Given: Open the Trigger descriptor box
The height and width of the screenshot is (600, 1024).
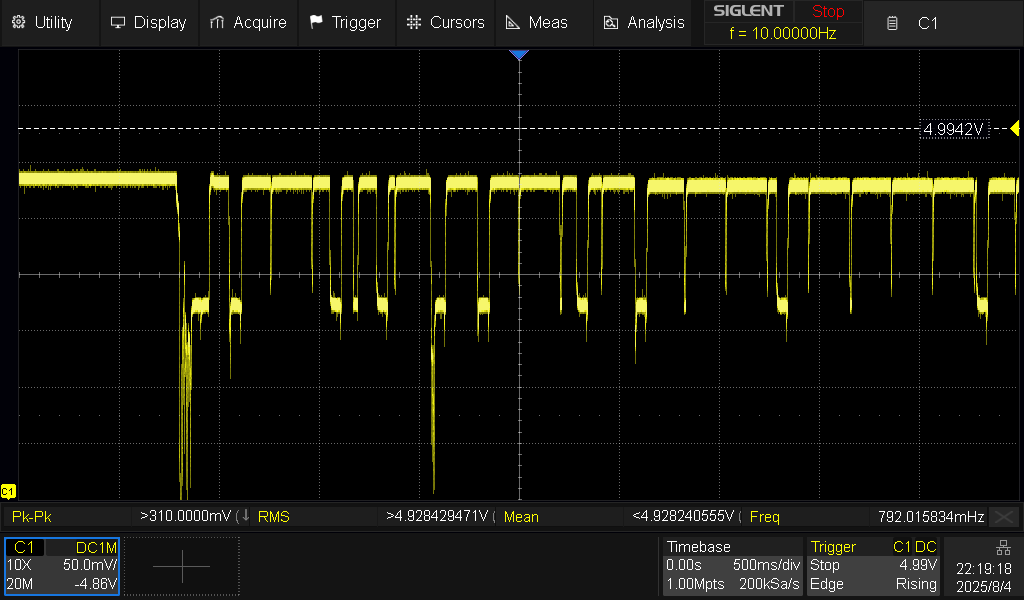Looking at the screenshot, I should coord(873,566).
